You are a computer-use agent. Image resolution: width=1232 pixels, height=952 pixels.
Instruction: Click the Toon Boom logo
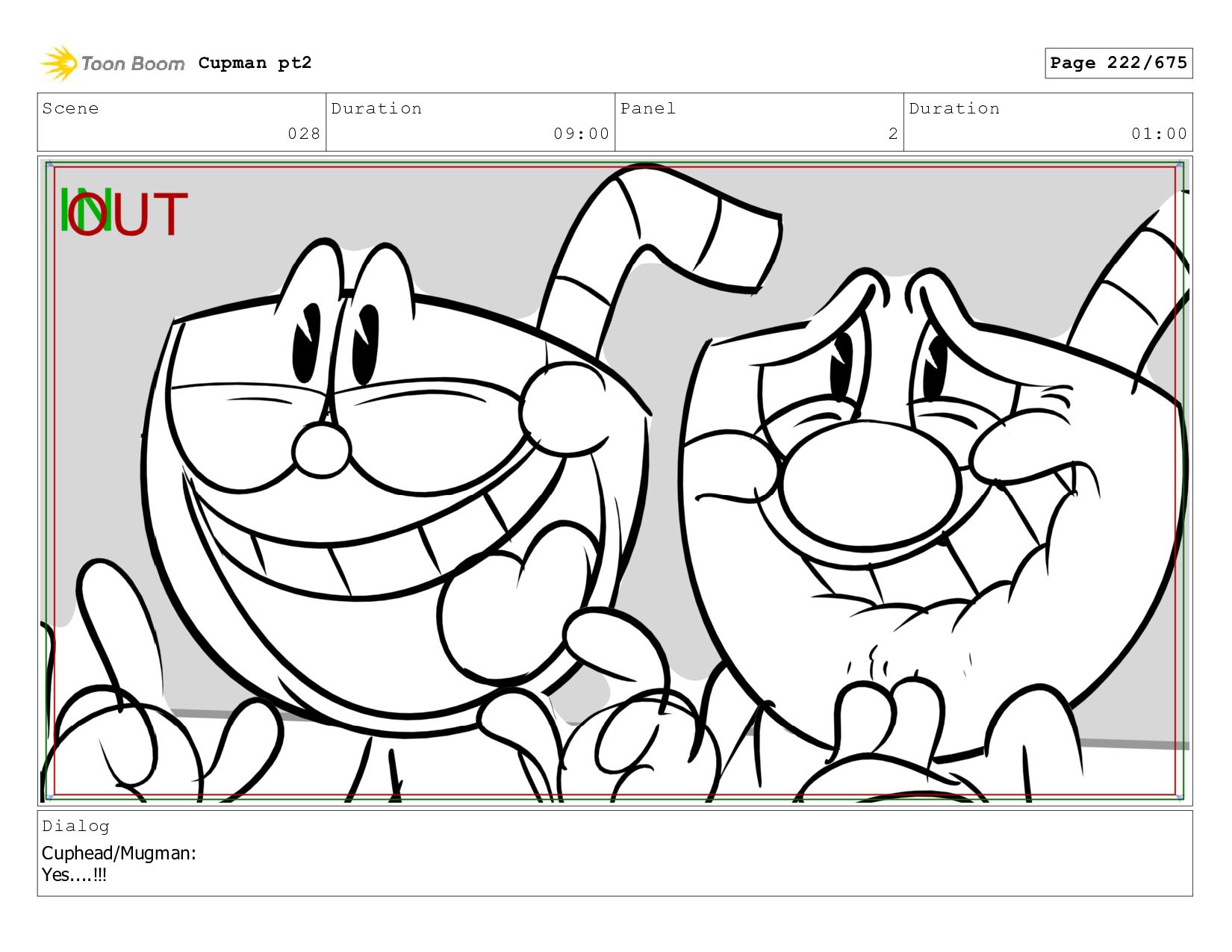(x=112, y=63)
